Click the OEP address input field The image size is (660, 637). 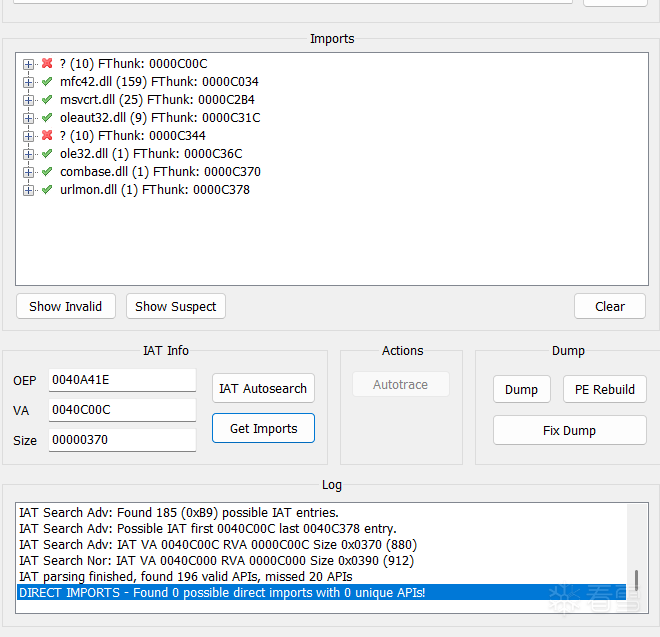122,380
